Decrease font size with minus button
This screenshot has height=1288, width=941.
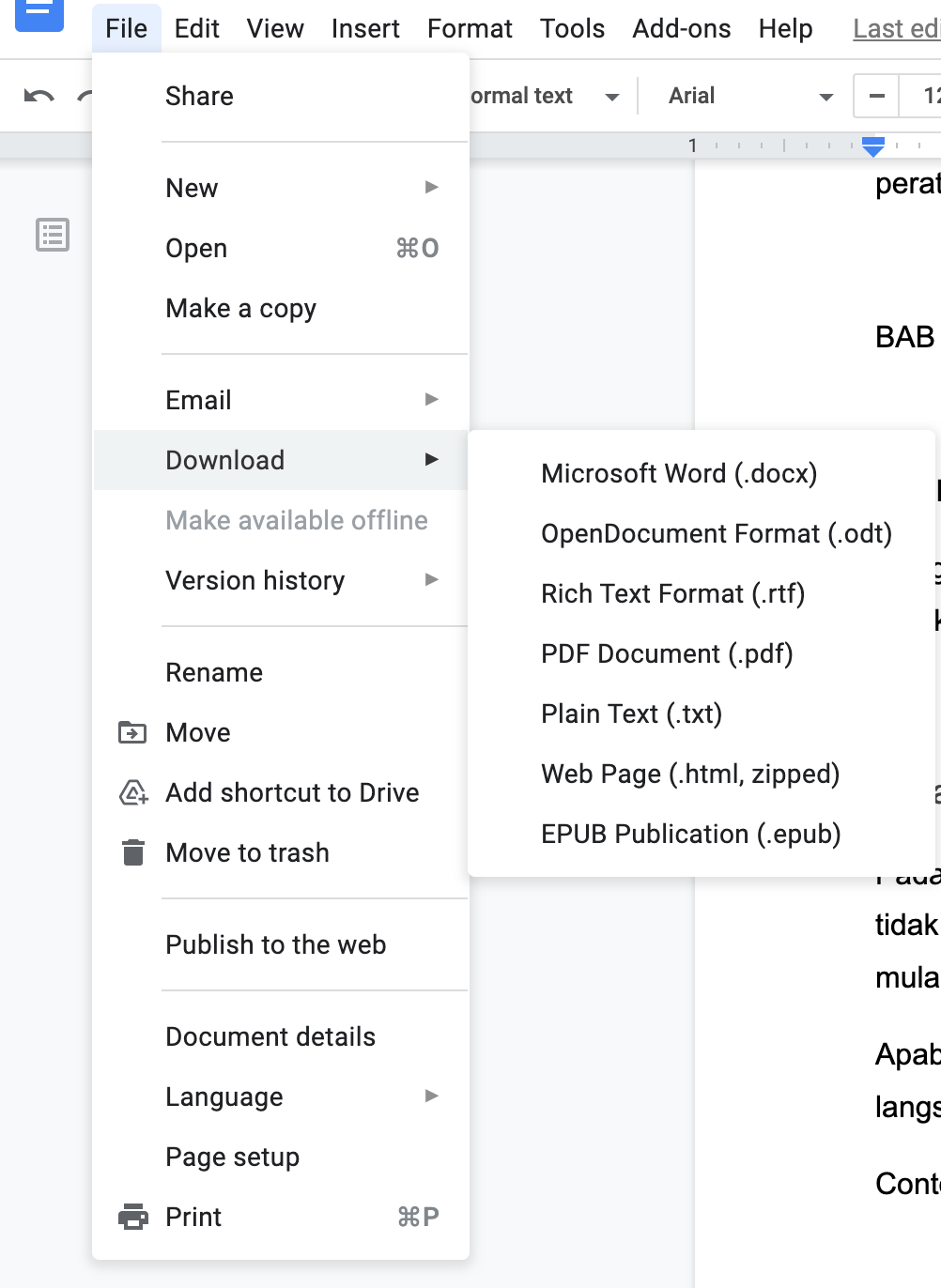[876, 96]
